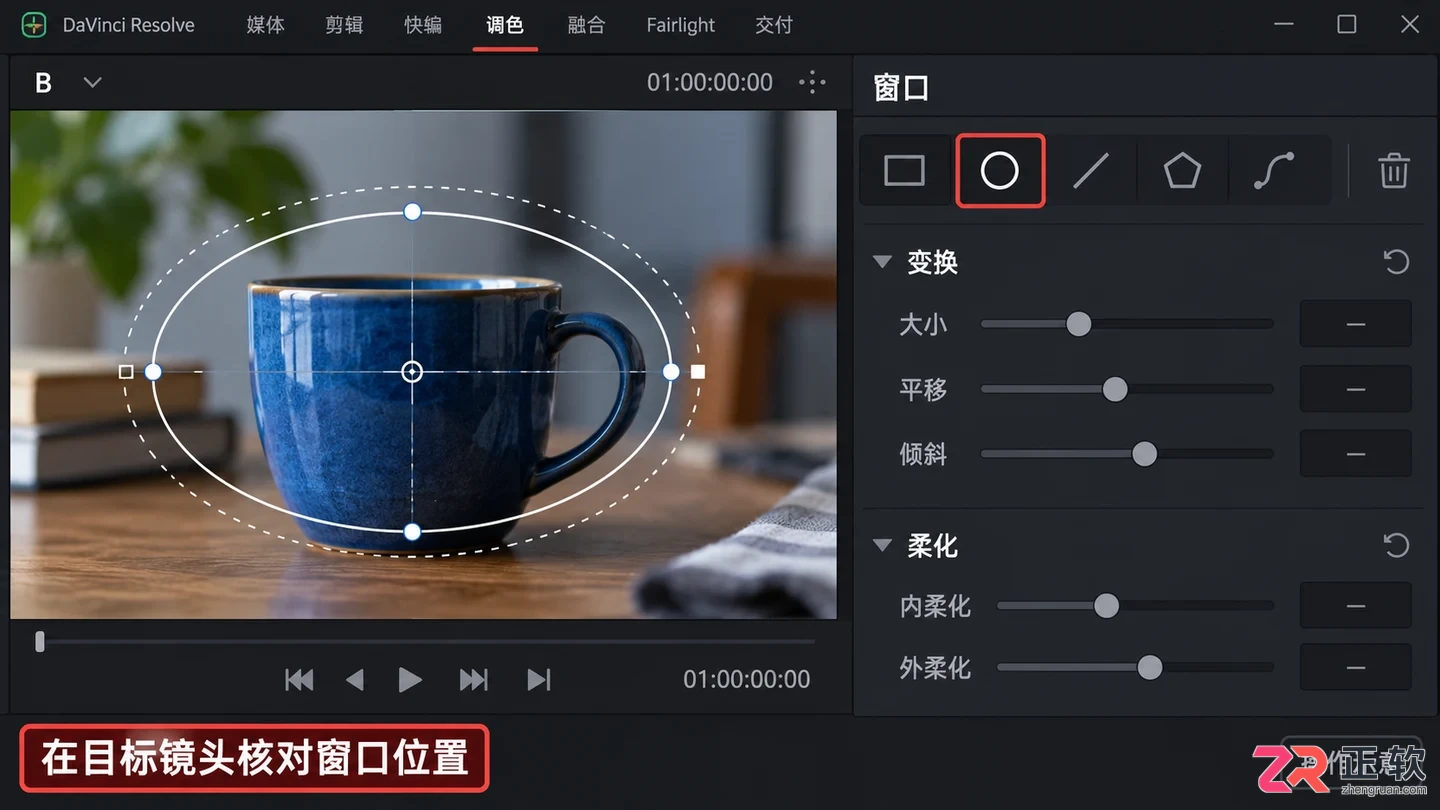
Task: Delete window with trash icon
Action: click(1394, 171)
